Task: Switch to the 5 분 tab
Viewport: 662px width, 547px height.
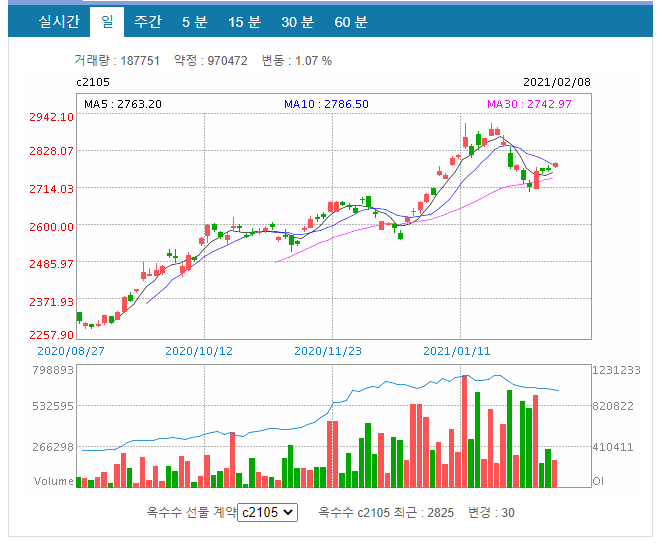Action: [195, 22]
